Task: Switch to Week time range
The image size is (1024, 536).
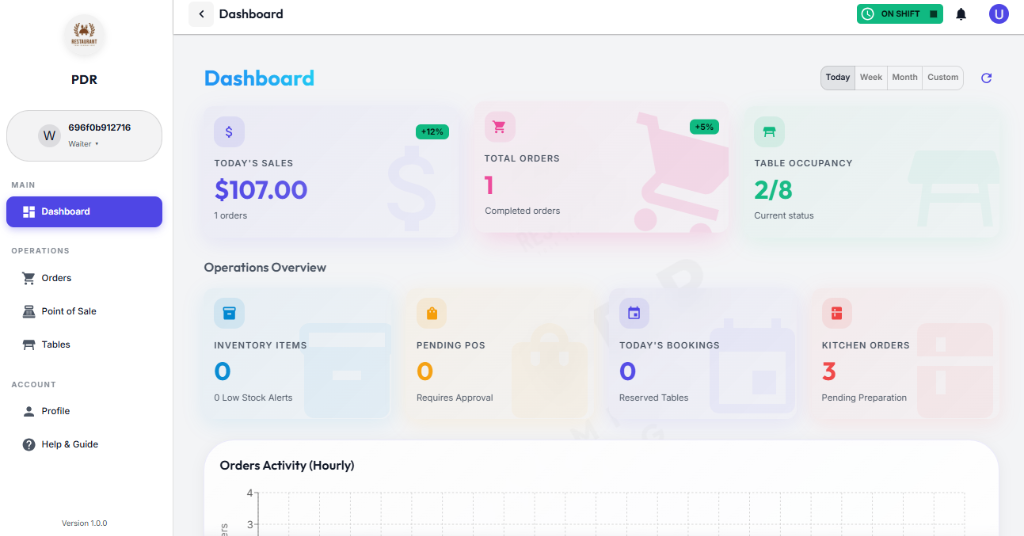Action: pyautogui.click(x=871, y=78)
